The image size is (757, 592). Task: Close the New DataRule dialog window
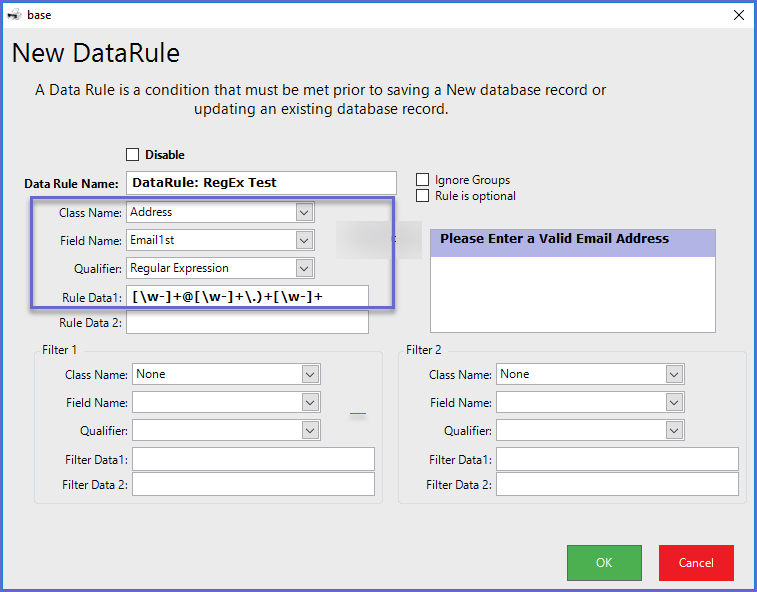pyautogui.click(x=739, y=15)
